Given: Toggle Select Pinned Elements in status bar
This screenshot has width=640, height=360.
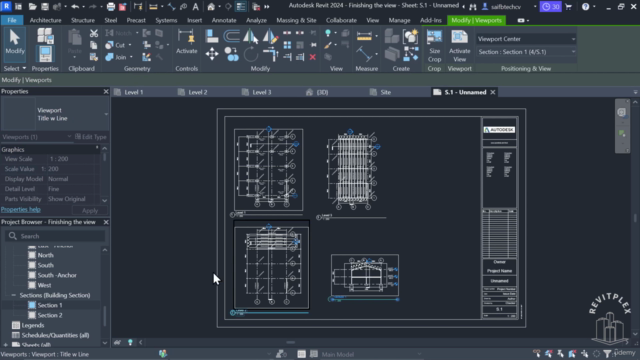Looking at the screenshot, I should [x=560, y=354].
